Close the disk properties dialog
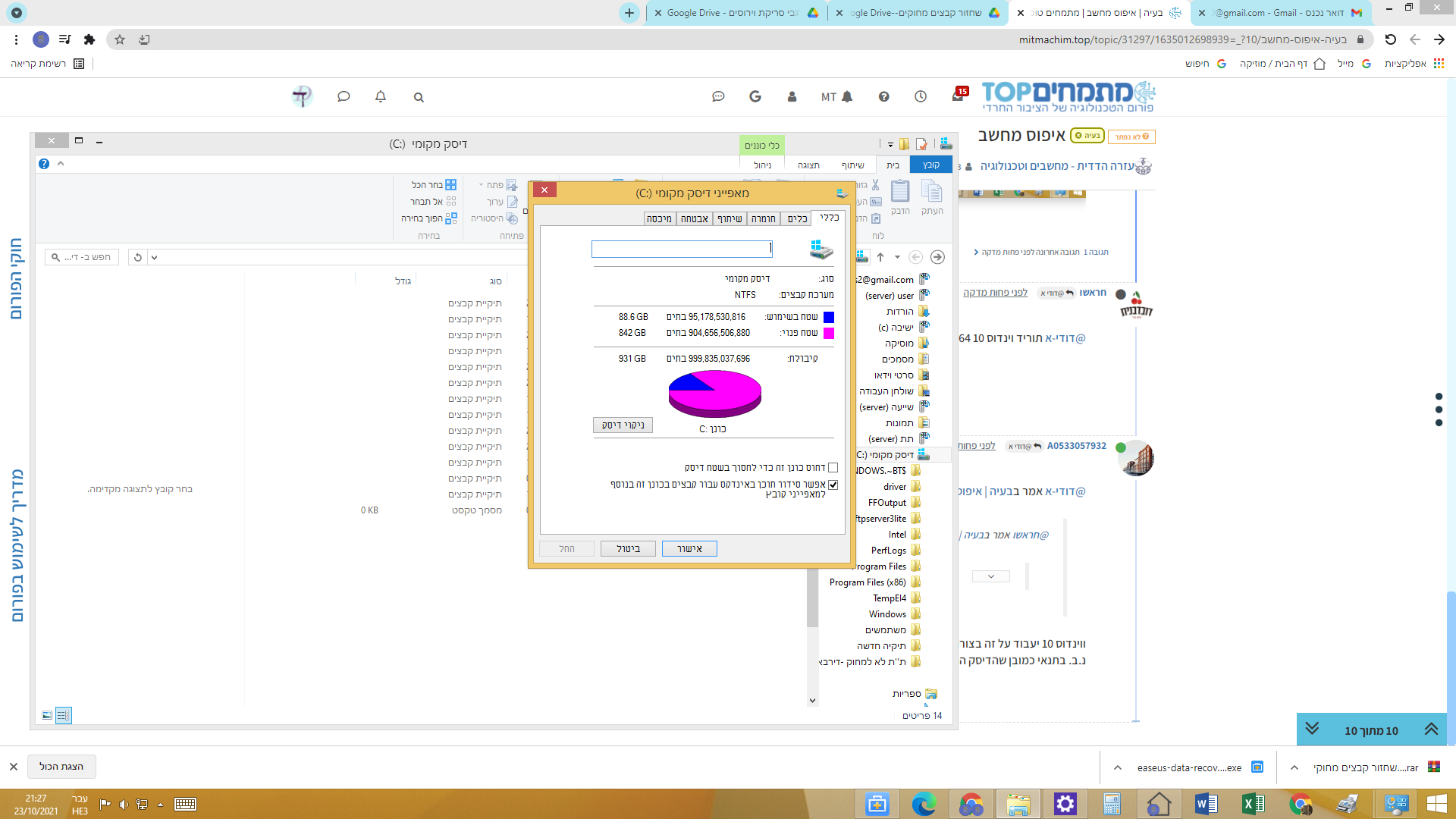Viewport: 1456px width, 819px height. click(x=544, y=190)
